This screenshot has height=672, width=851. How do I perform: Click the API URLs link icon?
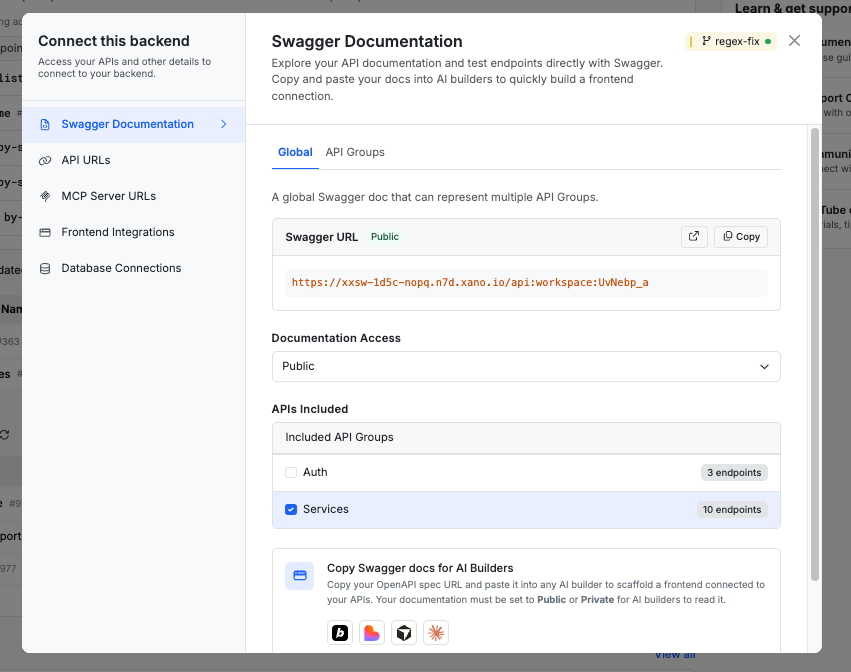45,161
